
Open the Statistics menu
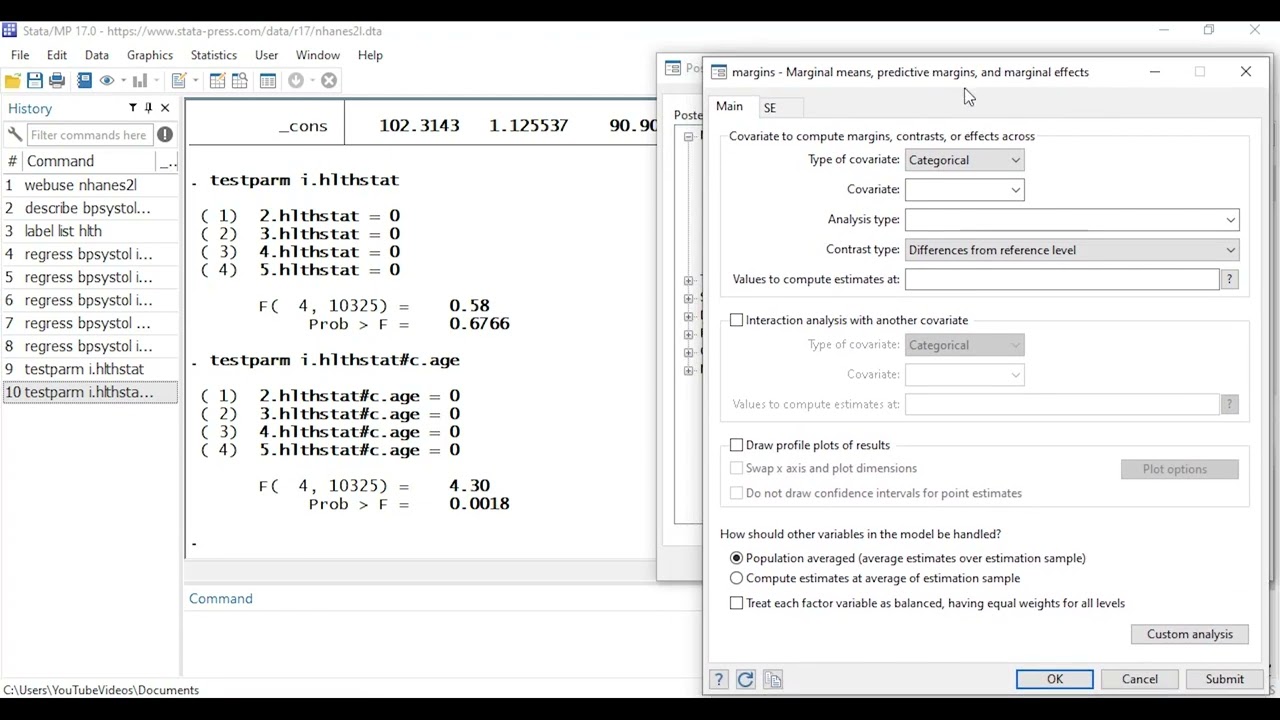[x=214, y=55]
